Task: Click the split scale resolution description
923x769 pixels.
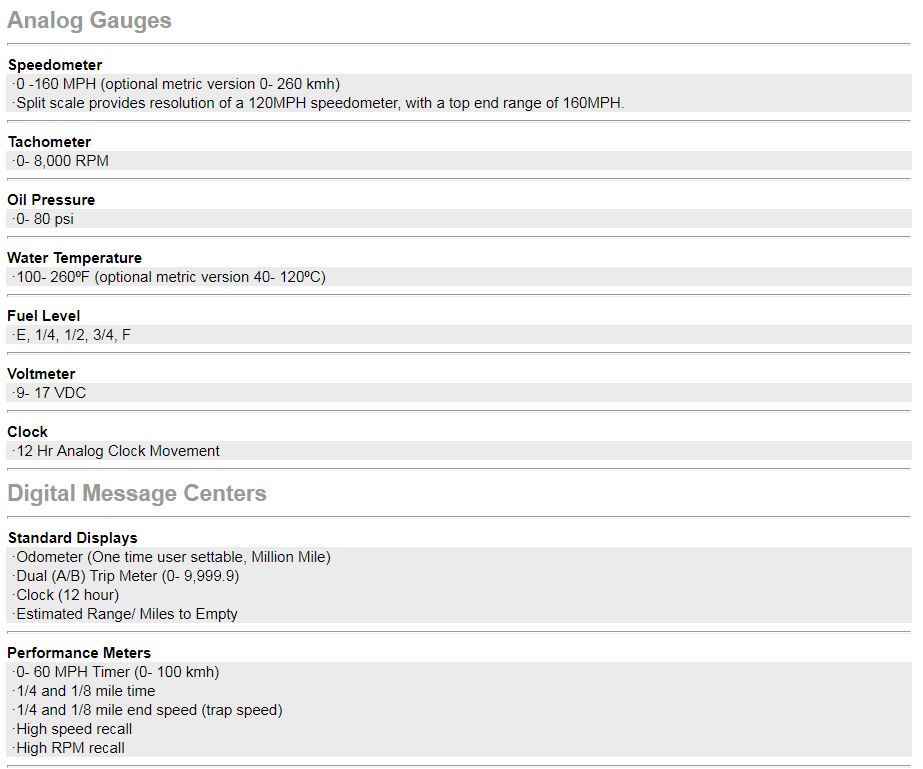Action: [x=320, y=103]
